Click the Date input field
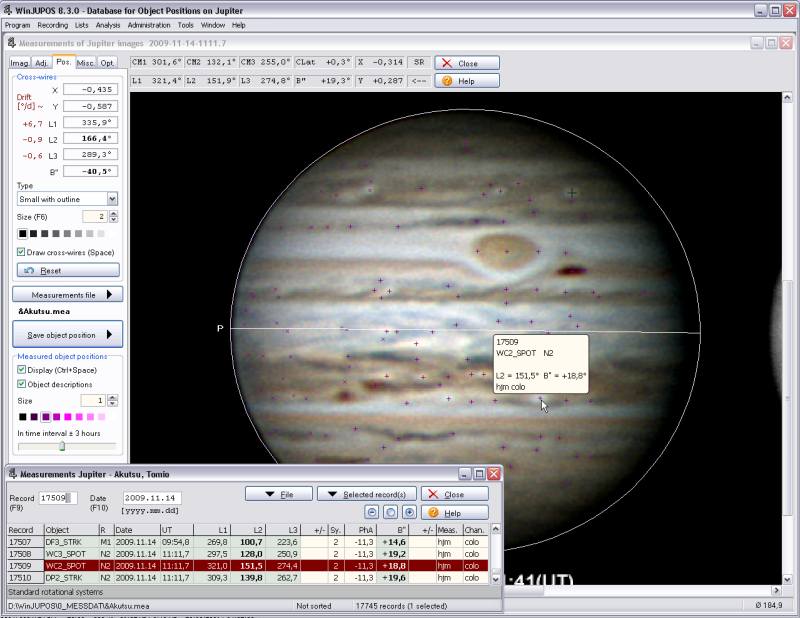This screenshot has width=800, height=618. [x=152, y=498]
